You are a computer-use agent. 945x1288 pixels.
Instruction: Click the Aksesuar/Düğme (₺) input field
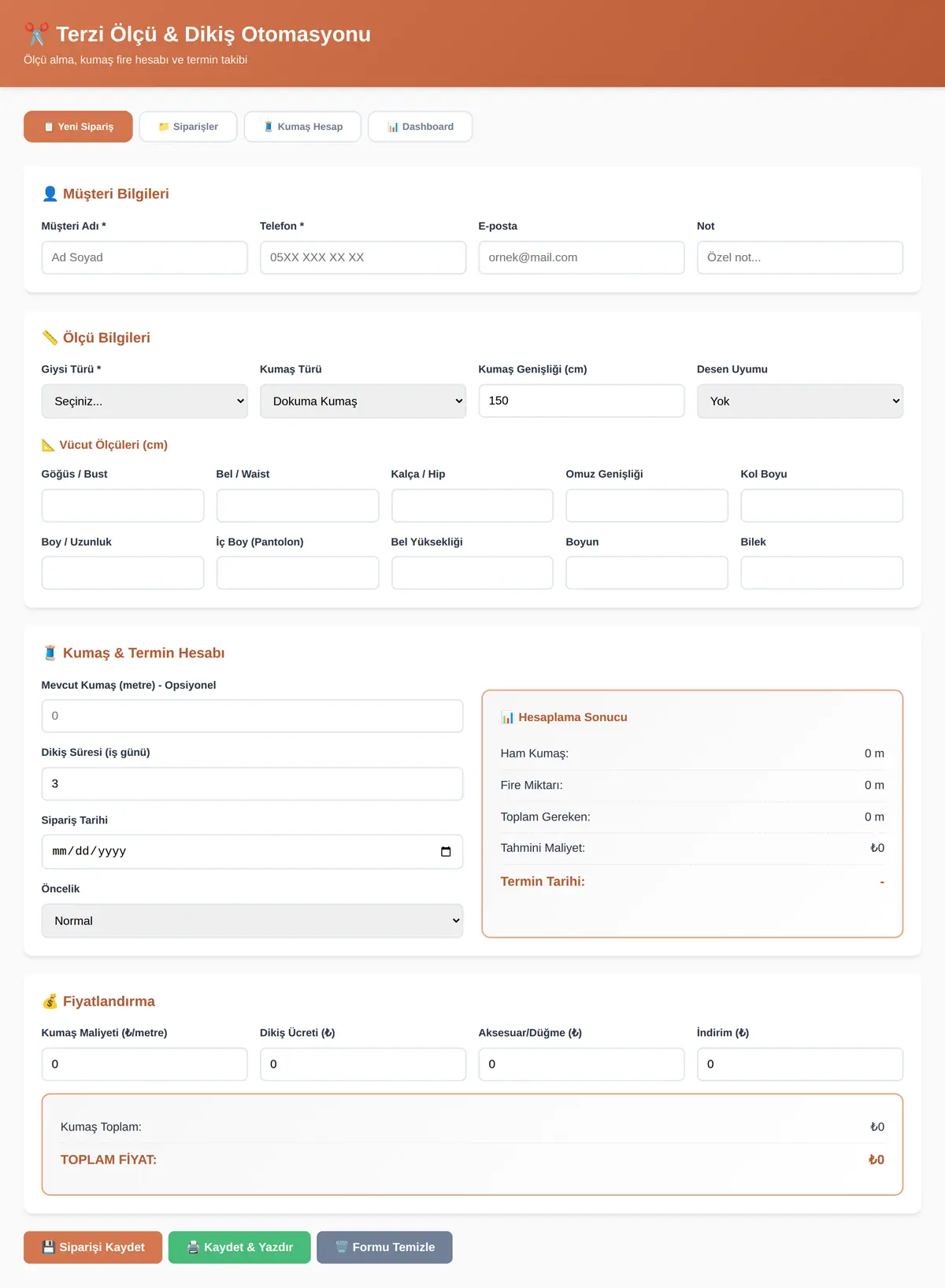pyautogui.click(x=582, y=1064)
